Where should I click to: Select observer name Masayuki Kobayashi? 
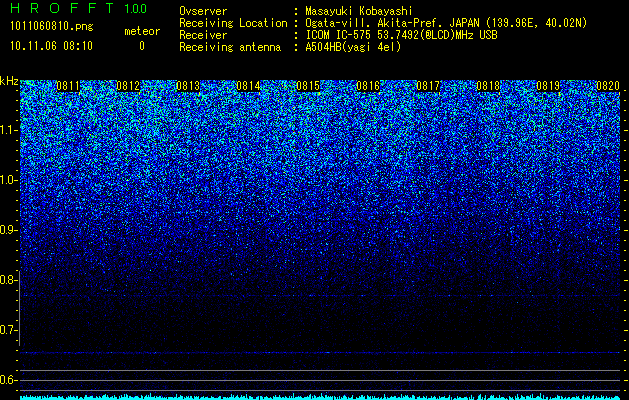[x=359, y=11]
